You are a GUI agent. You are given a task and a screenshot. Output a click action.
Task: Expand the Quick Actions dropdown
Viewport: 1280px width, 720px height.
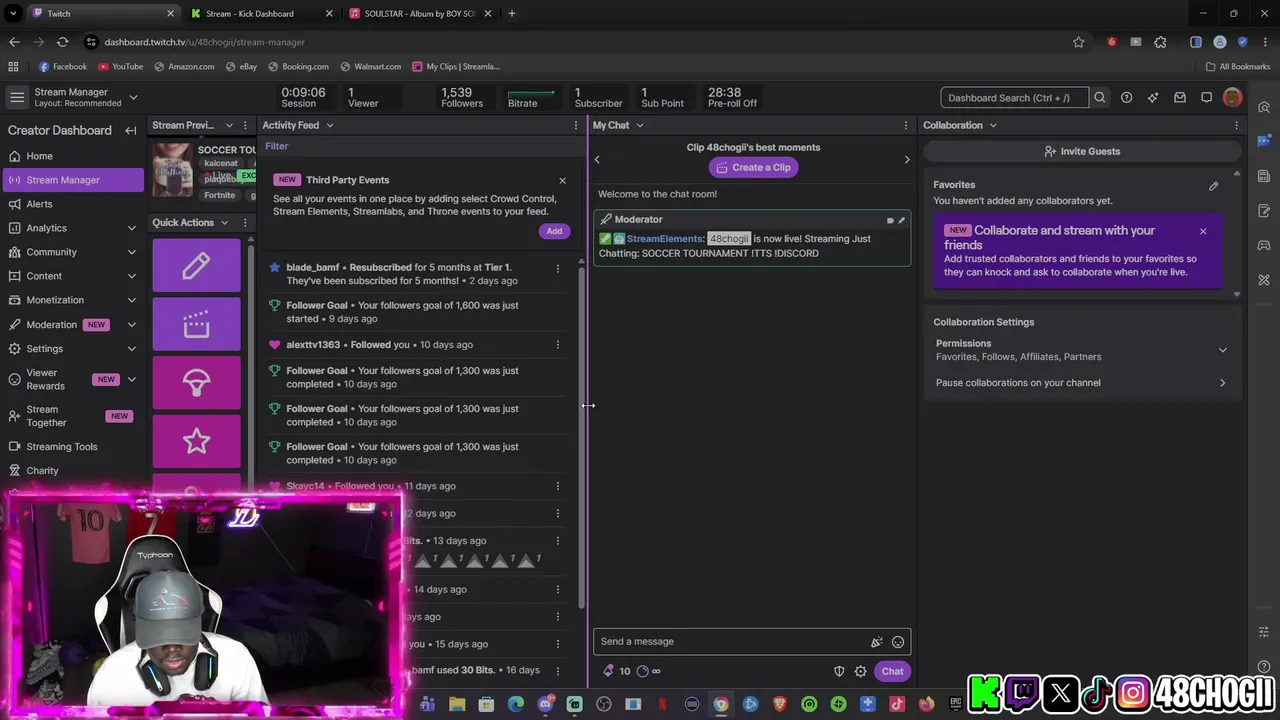tap(224, 222)
